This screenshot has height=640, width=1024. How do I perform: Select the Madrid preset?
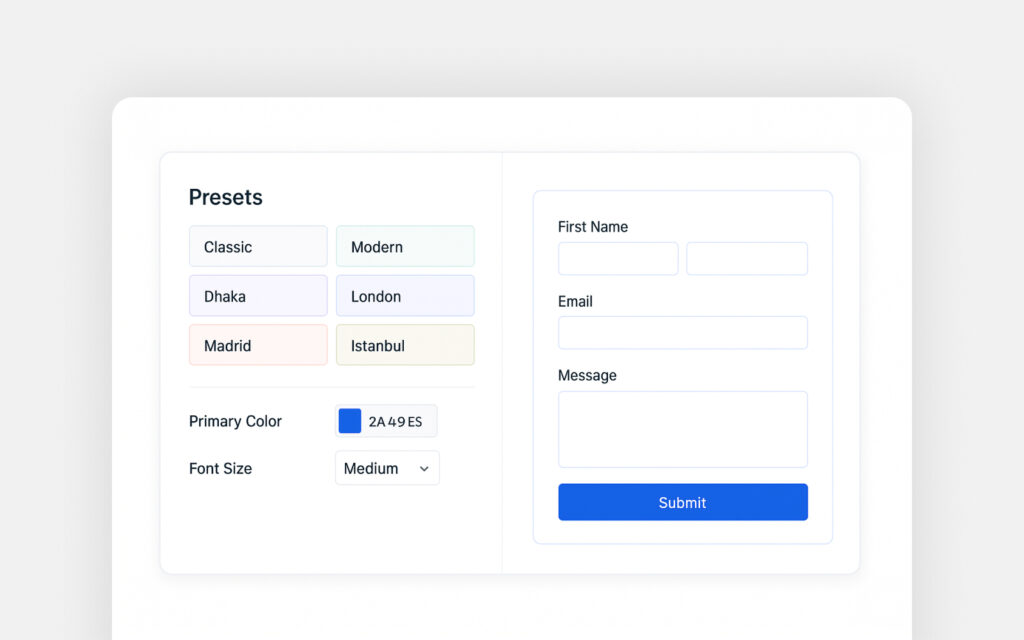coord(258,345)
